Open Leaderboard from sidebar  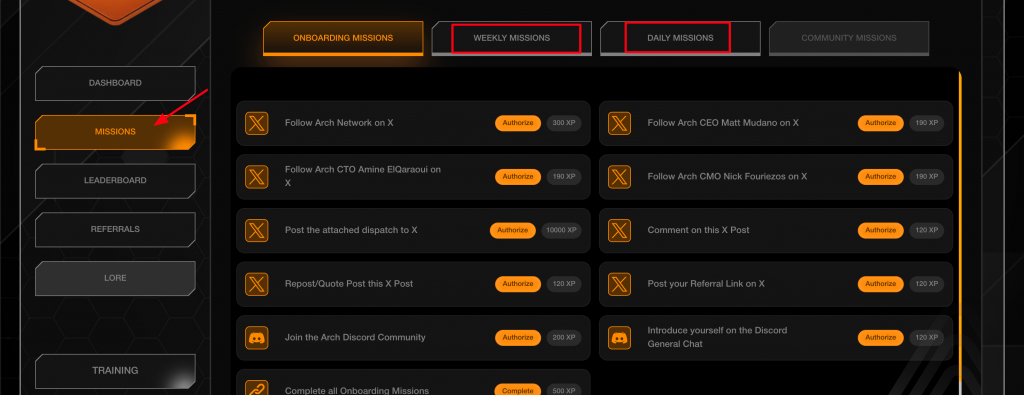coord(115,180)
